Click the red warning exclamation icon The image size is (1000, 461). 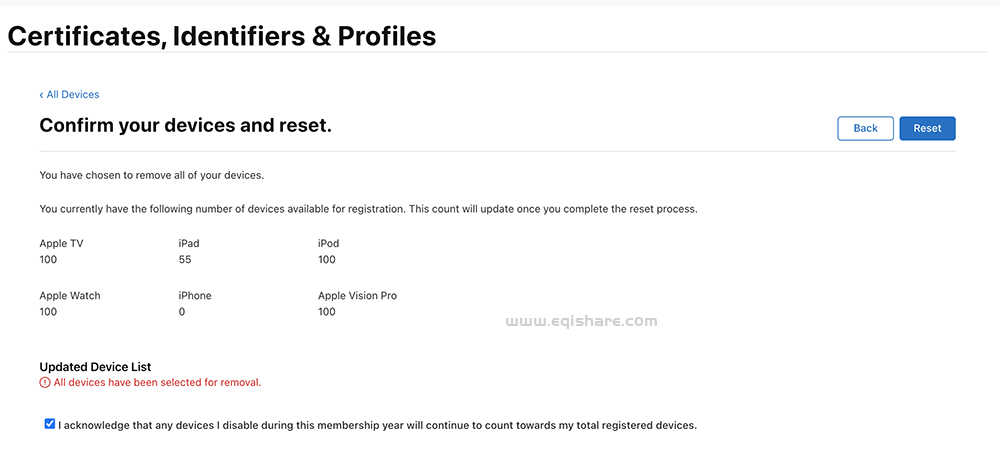(45, 382)
